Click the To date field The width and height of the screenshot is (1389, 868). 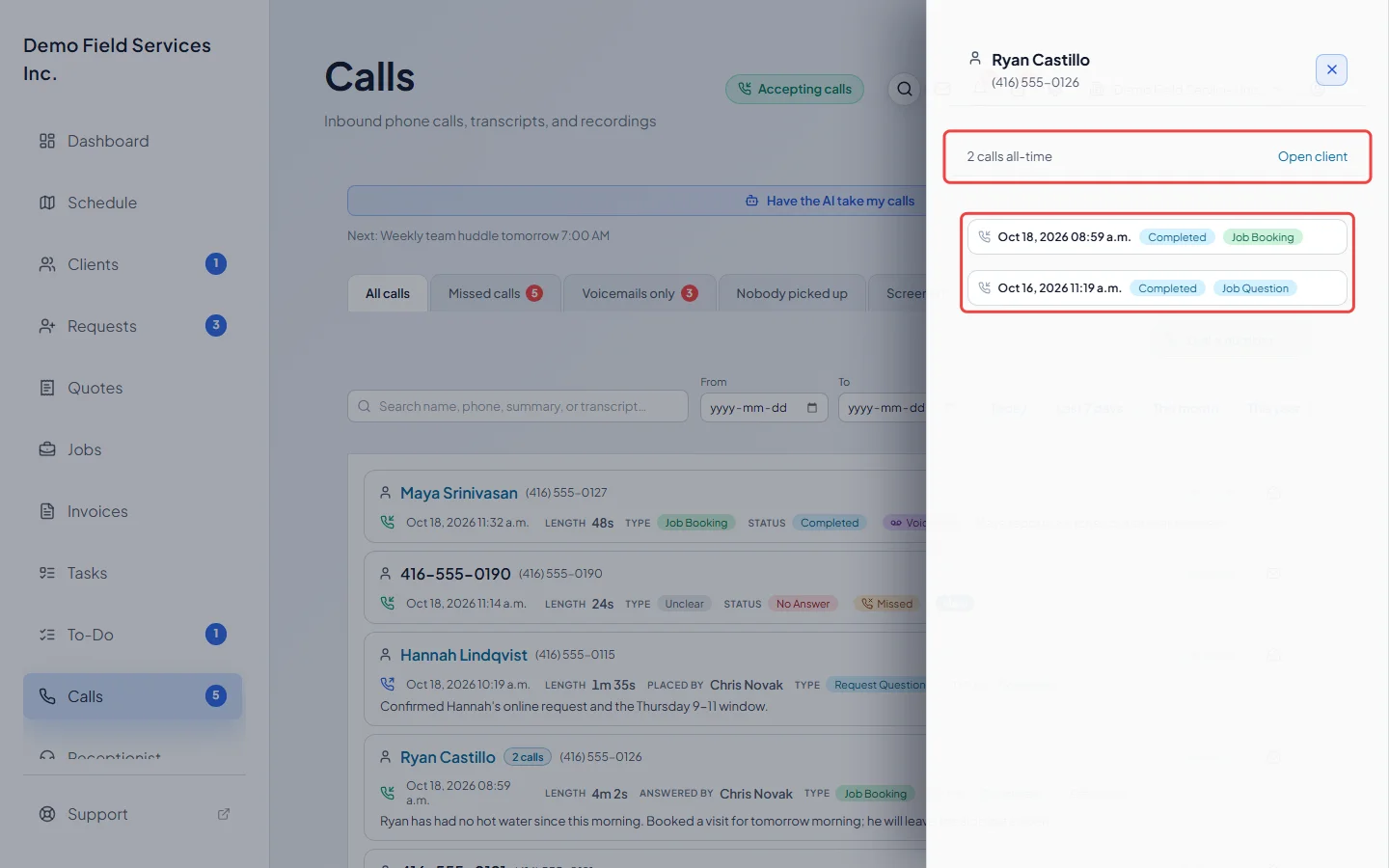[x=883, y=407]
